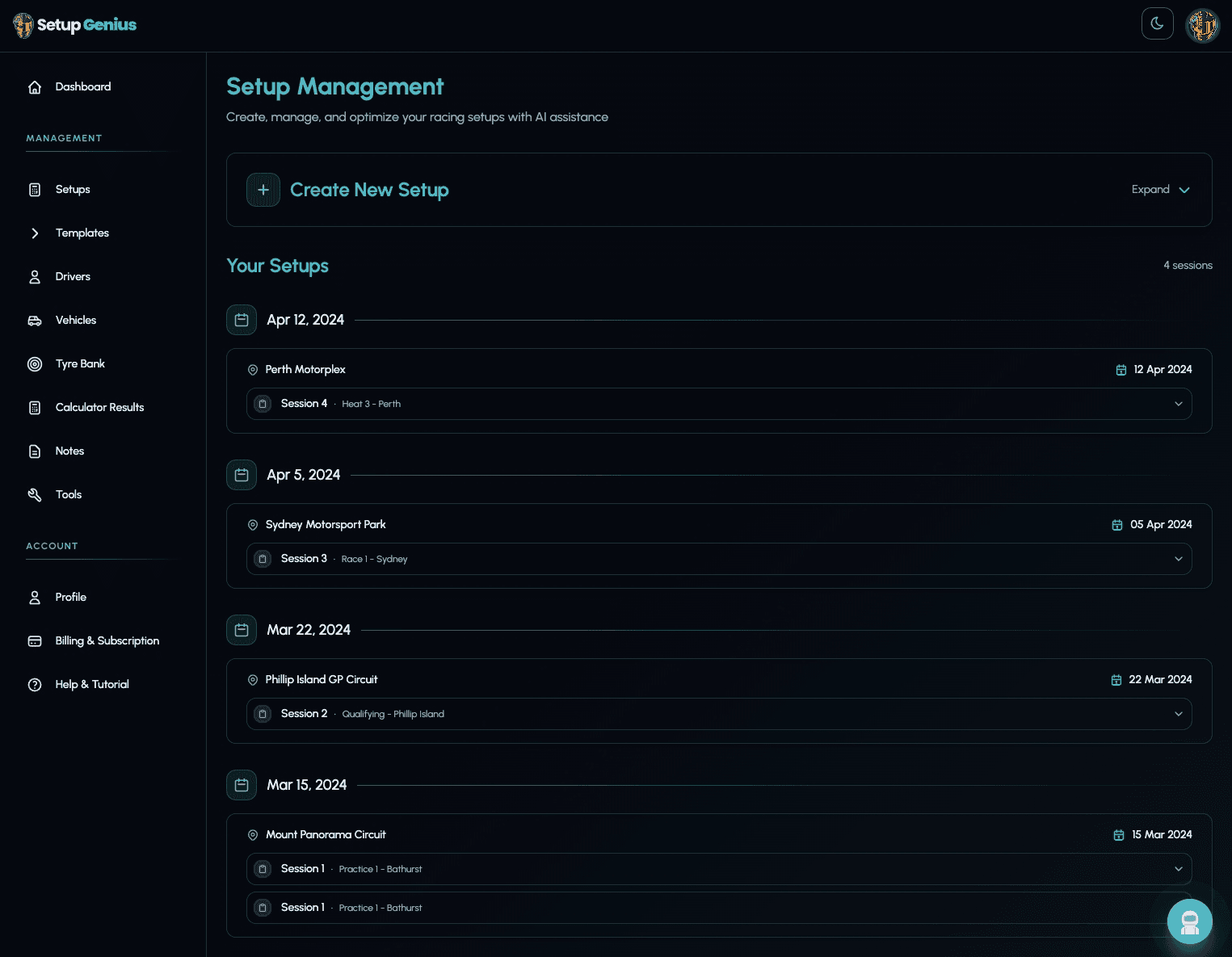Click the location pin next to Perth Motorplex

[x=253, y=370]
